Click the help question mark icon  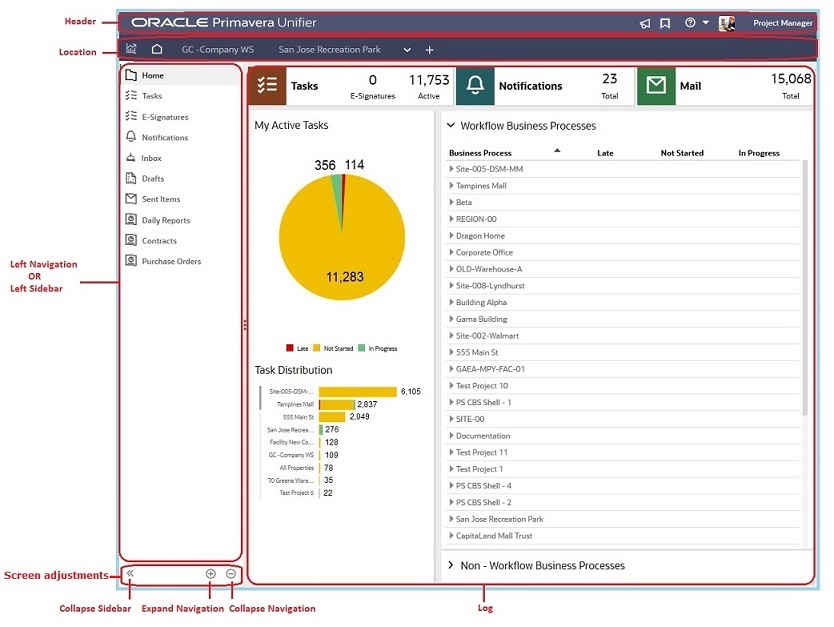(x=690, y=23)
